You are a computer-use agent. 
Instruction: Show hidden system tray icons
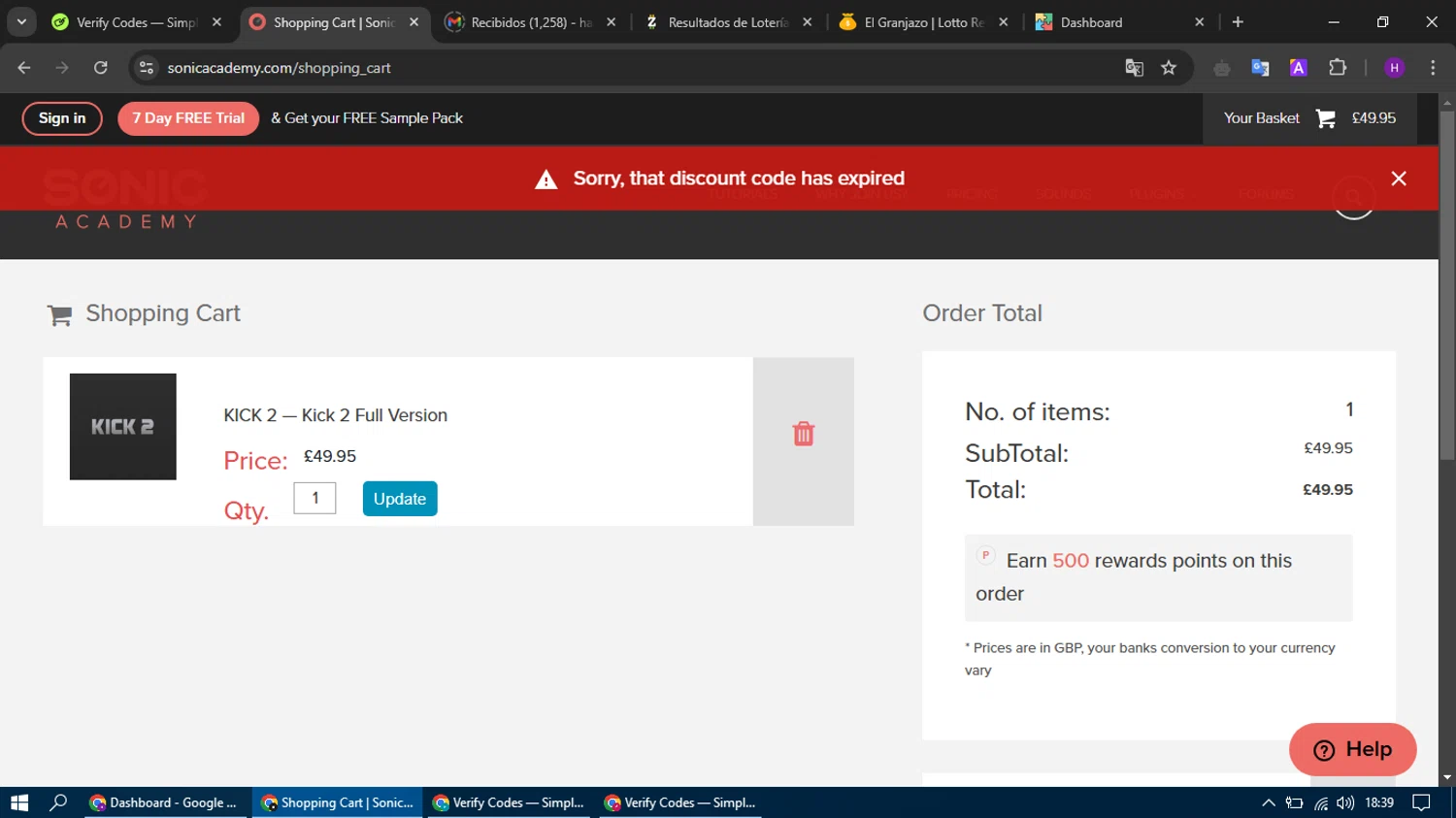(x=1269, y=802)
